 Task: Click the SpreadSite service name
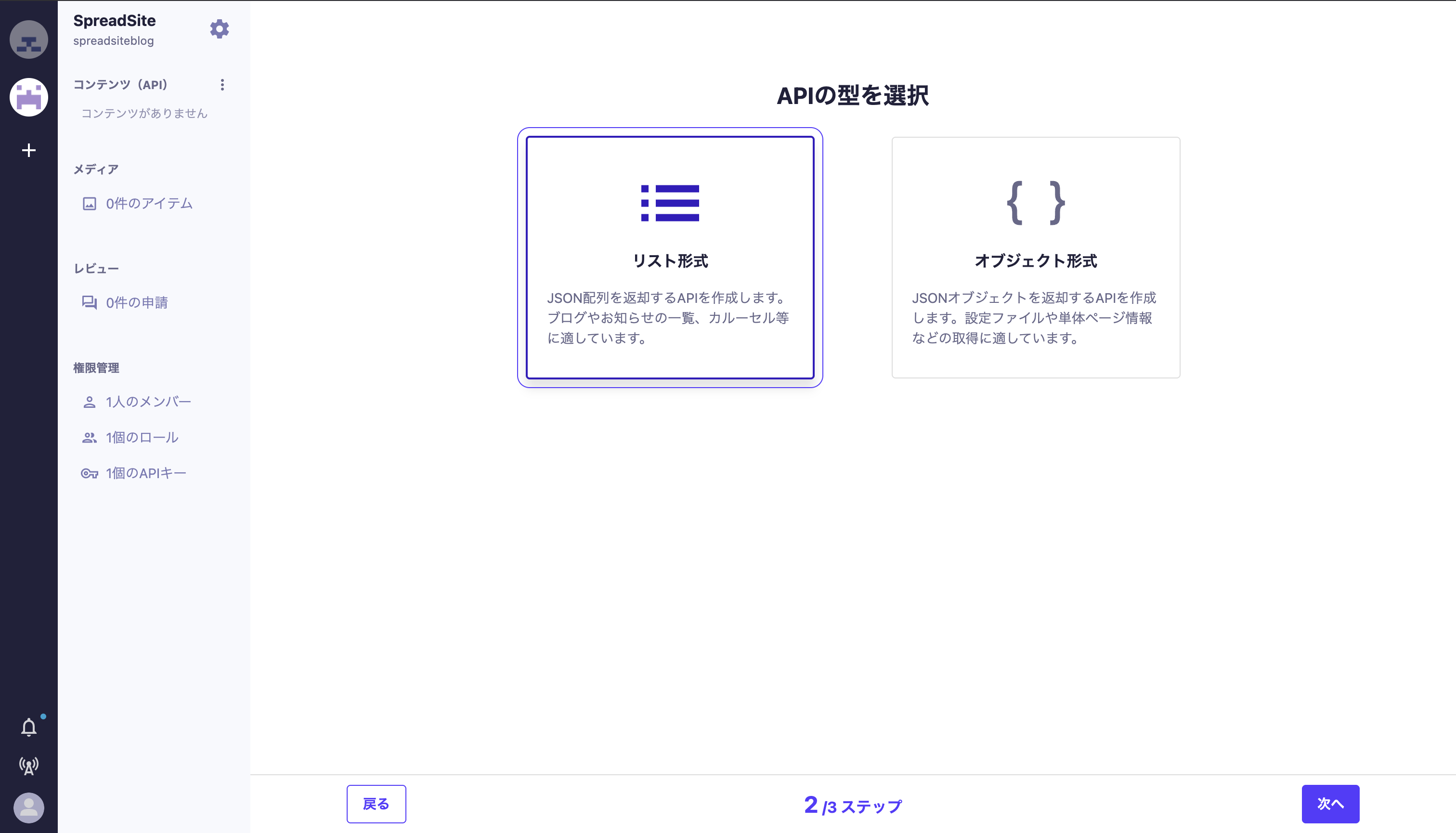[x=115, y=21]
